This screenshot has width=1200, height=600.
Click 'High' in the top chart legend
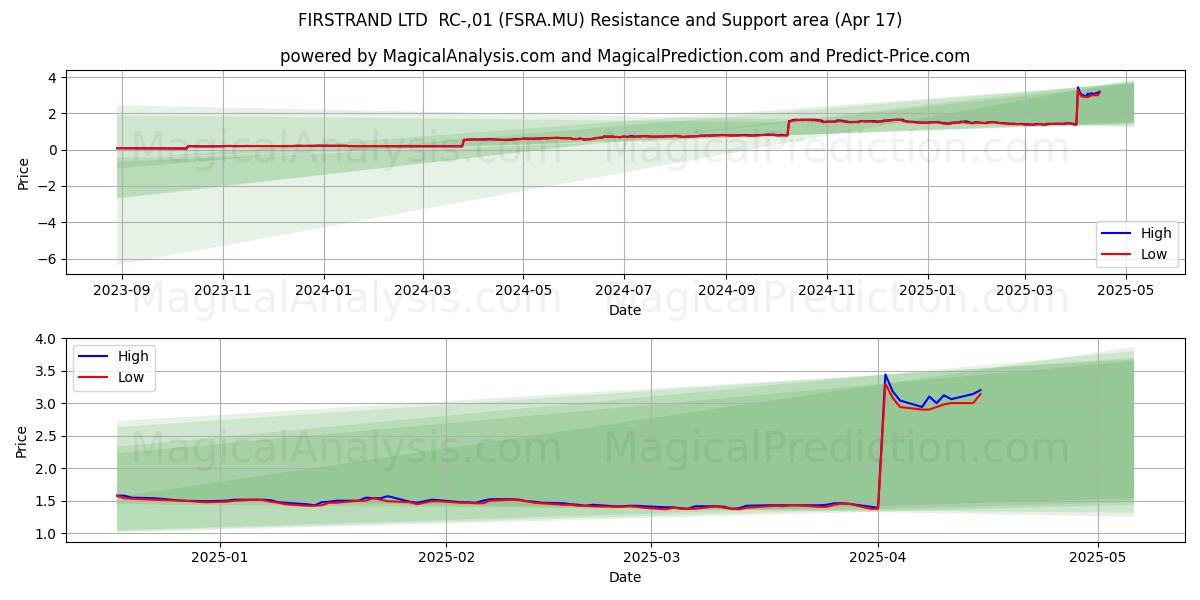[x=1156, y=233]
